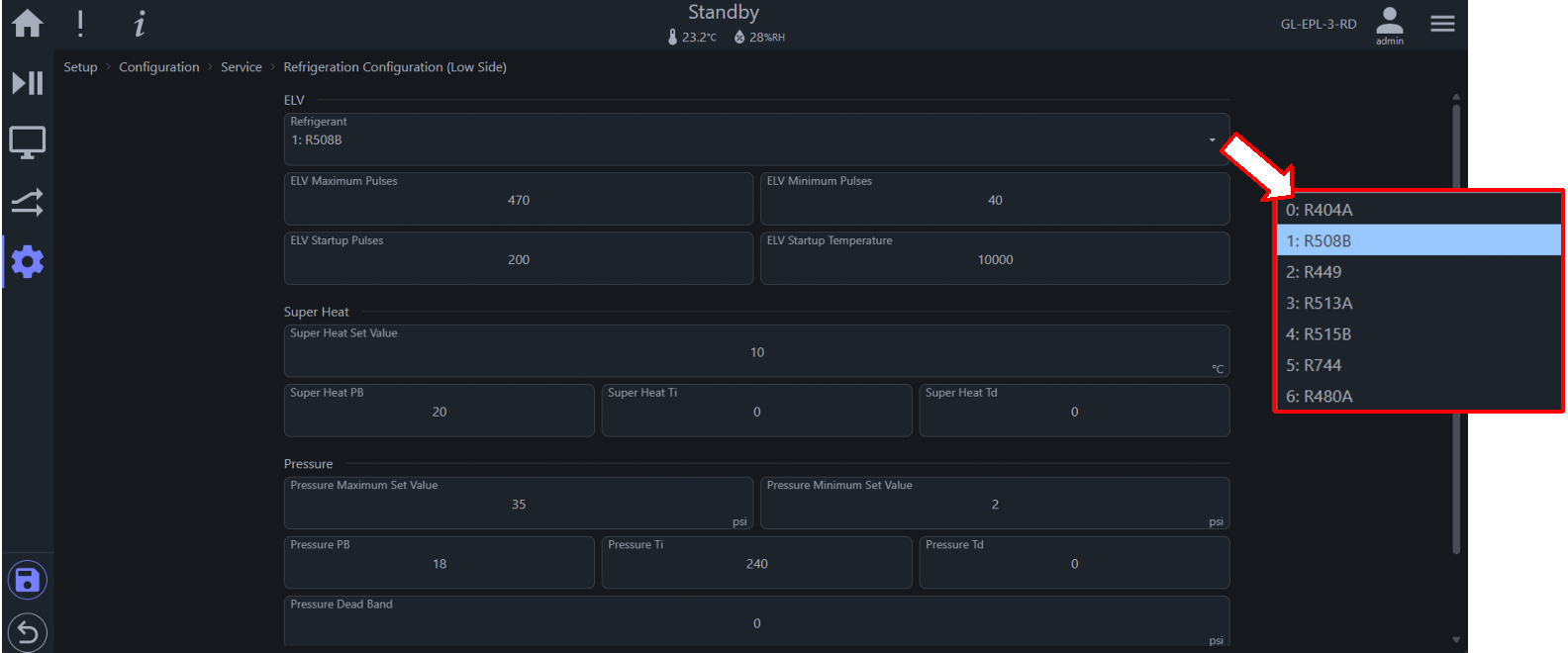Edit the Super Heat Set Value field
This screenshot has width=1568, height=653.
pos(756,351)
